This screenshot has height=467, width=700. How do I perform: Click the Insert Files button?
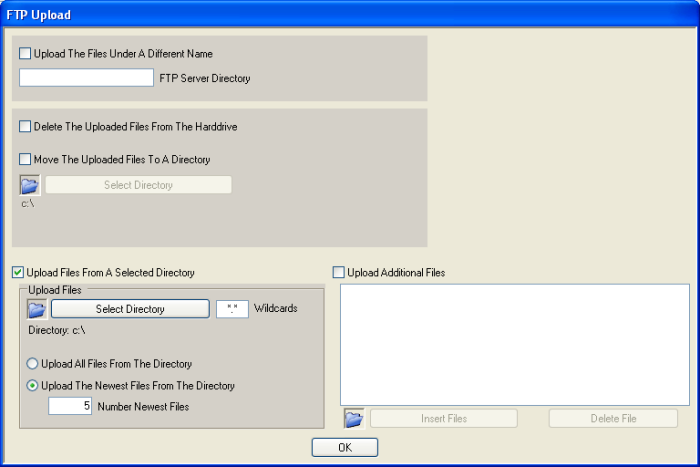point(443,419)
